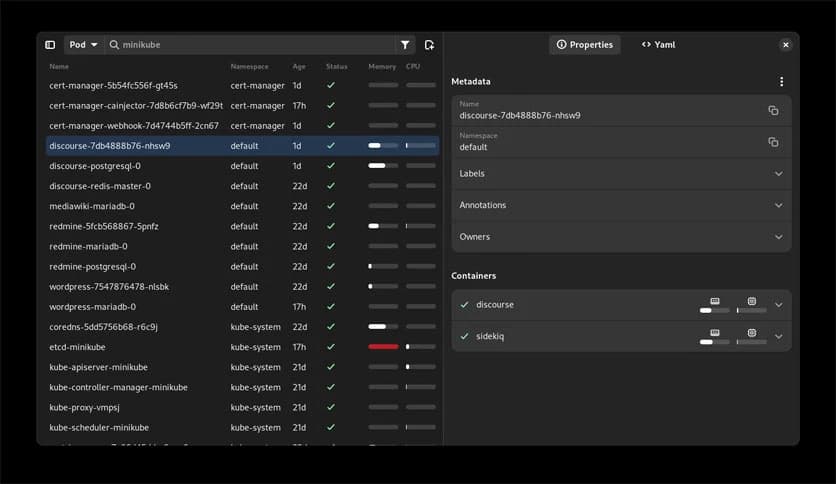The height and width of the screenshot is (484, 836).
Task: Select the discourse-7db4888b76-nhsw9 pod row
Action: [243, 146]
